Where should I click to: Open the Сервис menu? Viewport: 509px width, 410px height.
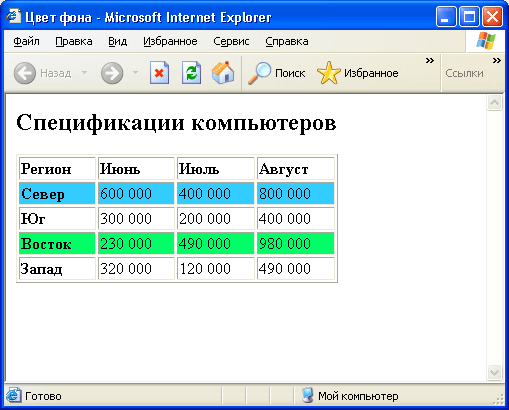tap(231, 41)
